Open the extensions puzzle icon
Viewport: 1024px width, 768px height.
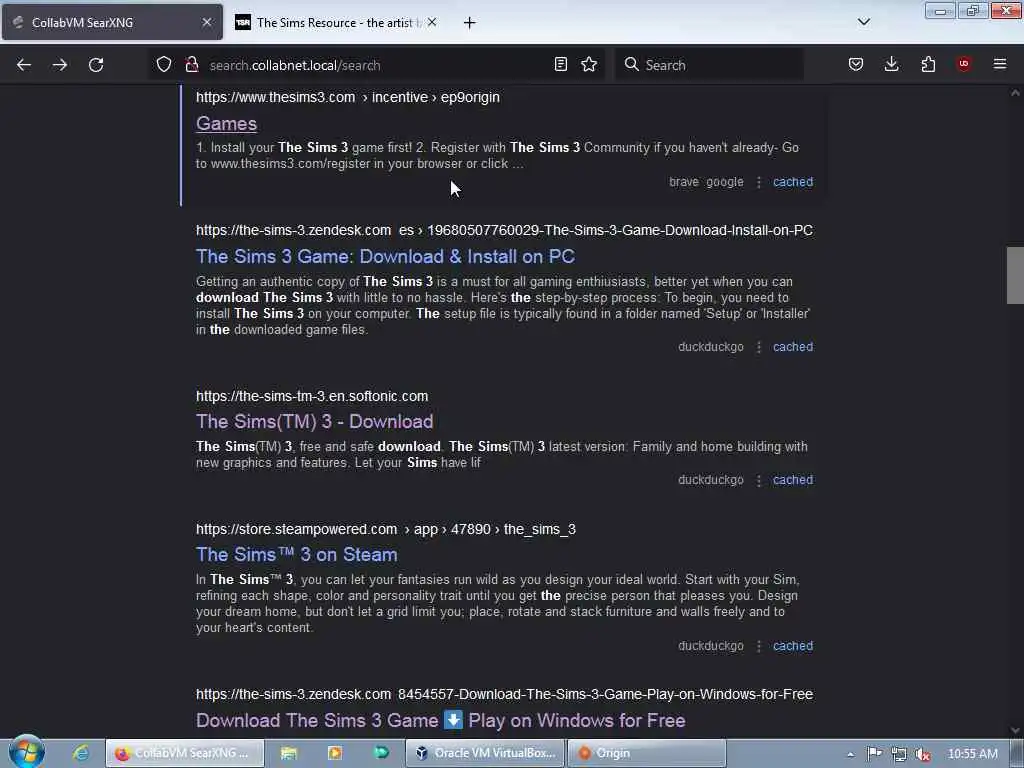tap(928, 64)
